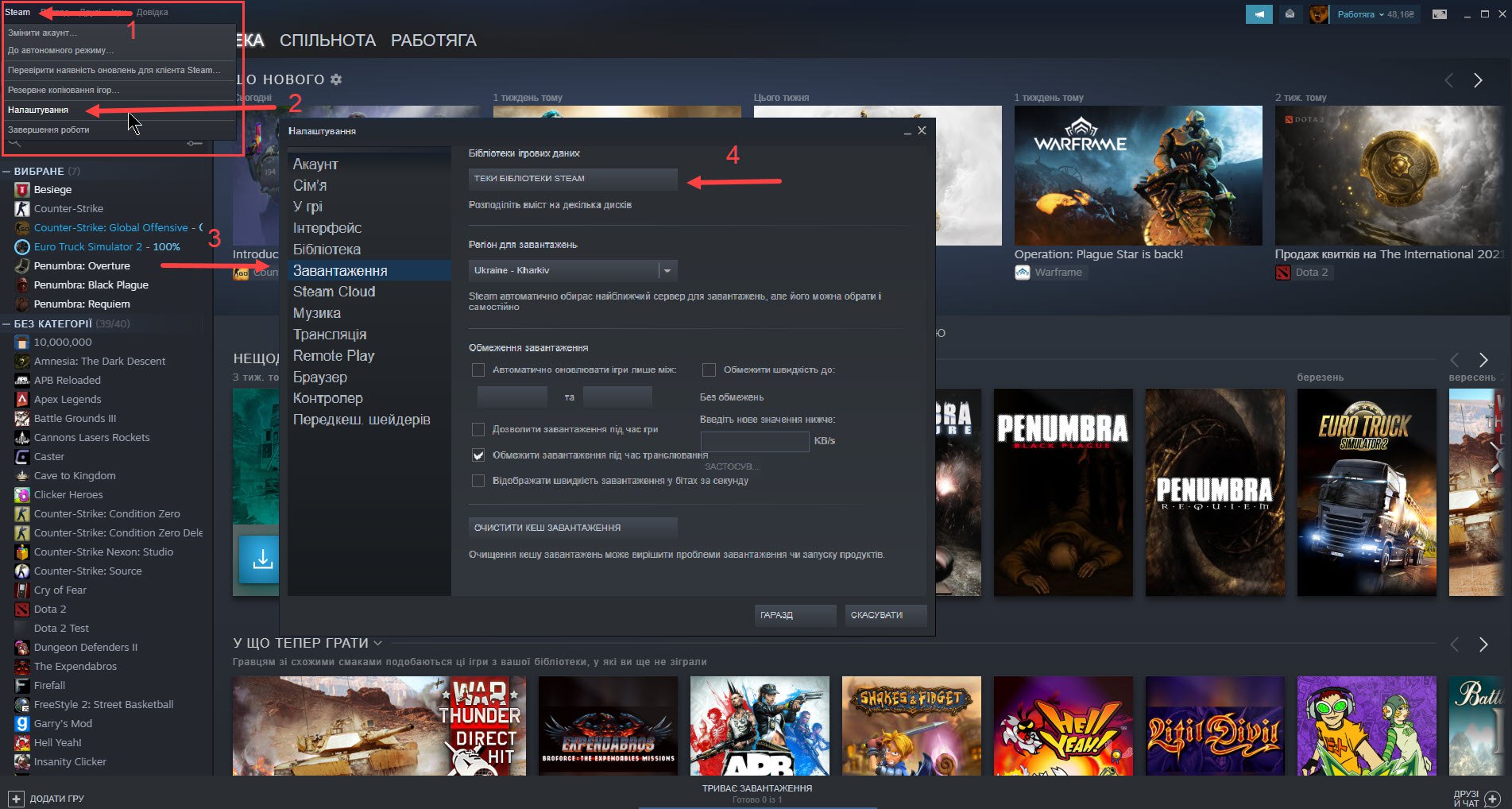The width and height of the screenshot is (1512, 809).
Task: Open the Довідка menu
Action: click(152, 12)
